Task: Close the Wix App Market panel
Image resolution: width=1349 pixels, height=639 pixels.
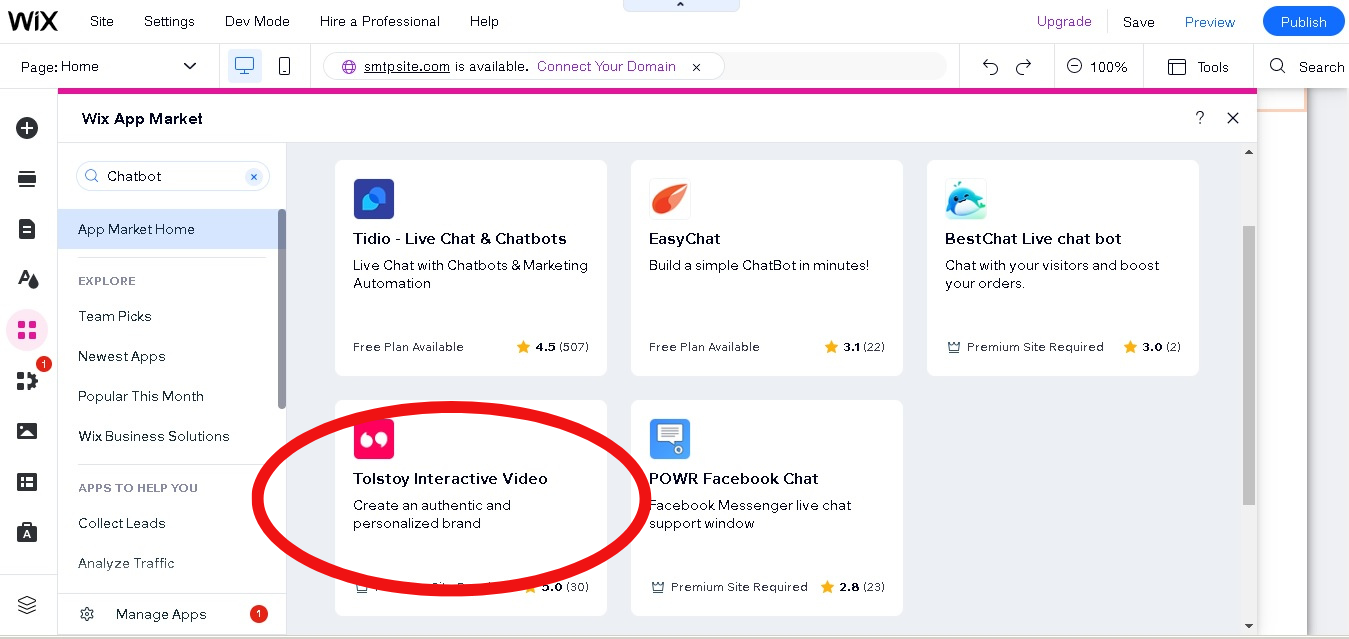Action: 1233,118
